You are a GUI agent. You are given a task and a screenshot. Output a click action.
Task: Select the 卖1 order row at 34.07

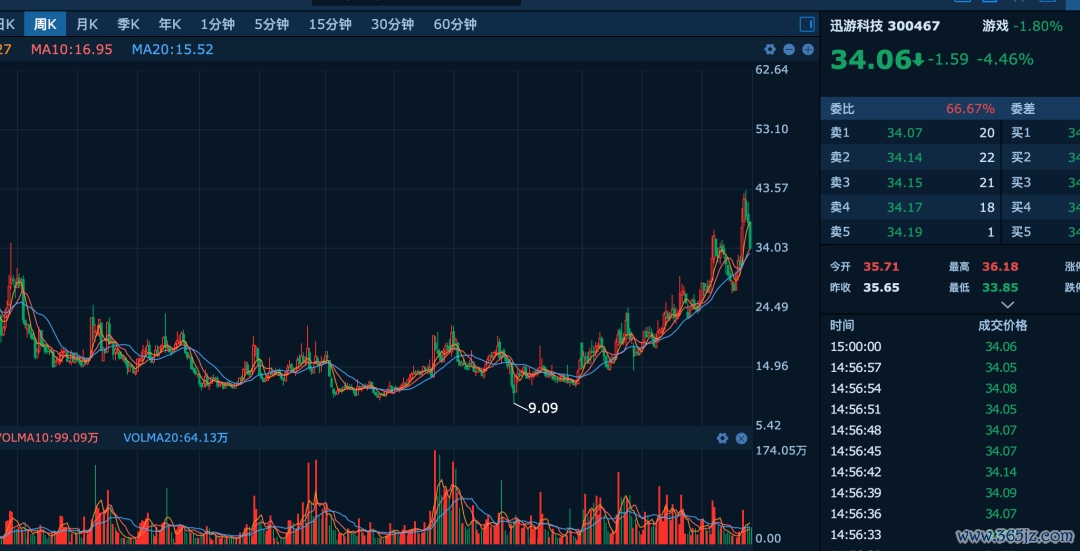[912, 133]
